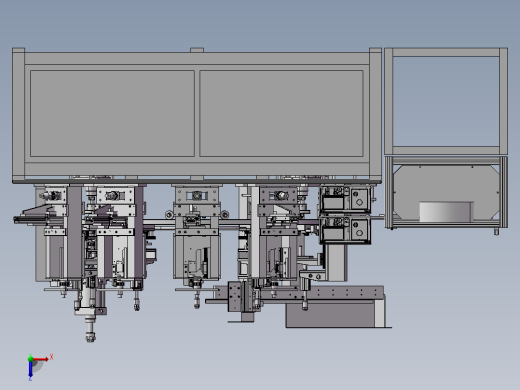Viewport: 520px width, 390px height.
Task: Click the blue Z axis arrow of the triad
Action: click(x=30, y=369)
